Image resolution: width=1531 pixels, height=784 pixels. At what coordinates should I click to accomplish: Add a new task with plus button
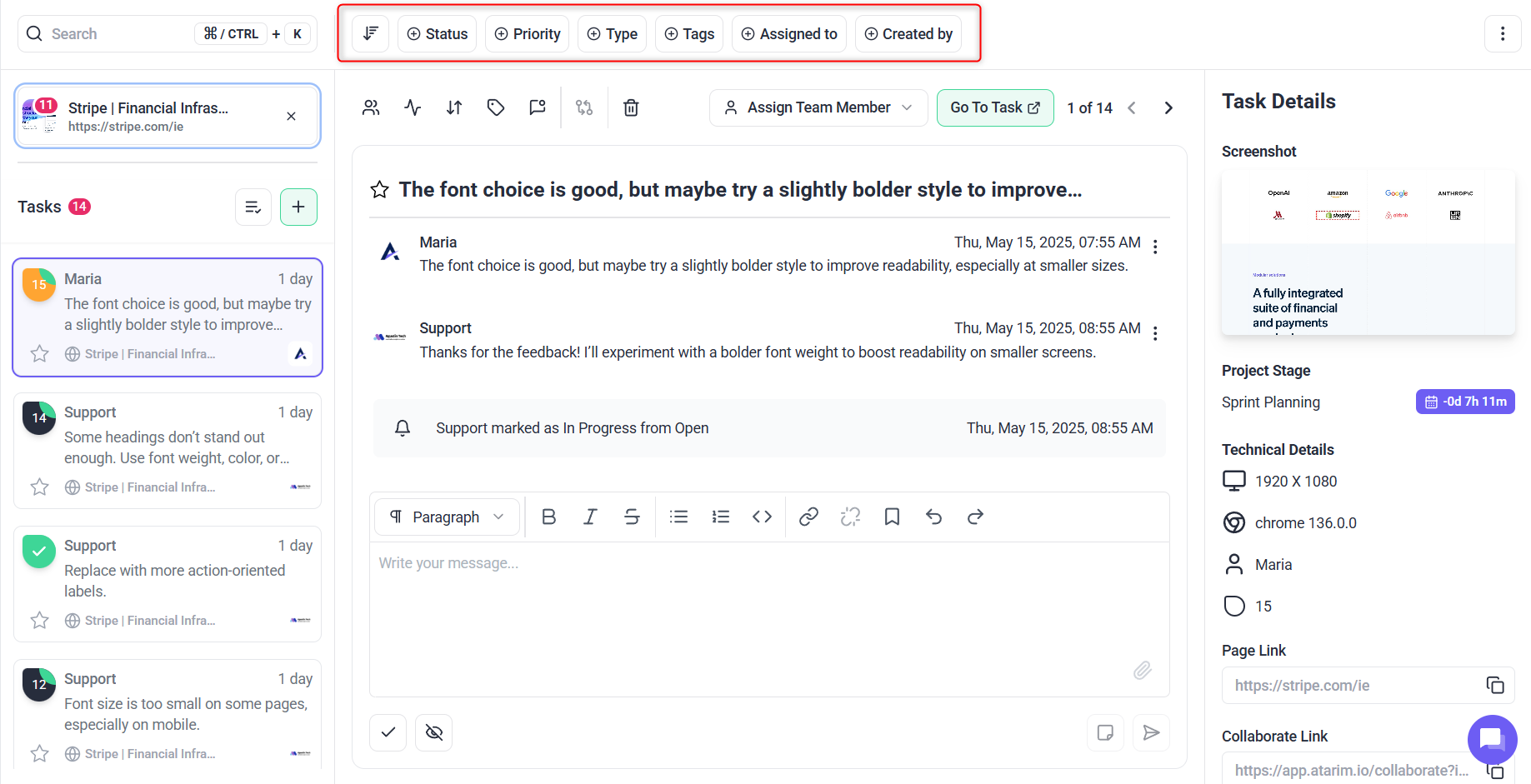298,207
